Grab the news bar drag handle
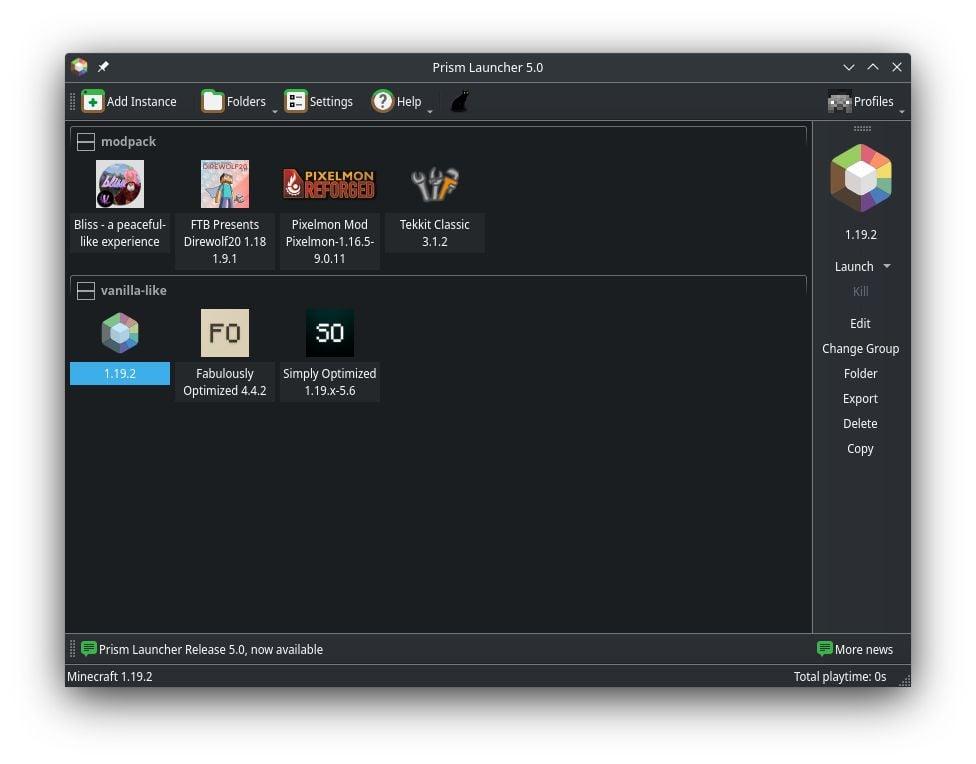This screenshot has height=764, width=976. [73, 649]
